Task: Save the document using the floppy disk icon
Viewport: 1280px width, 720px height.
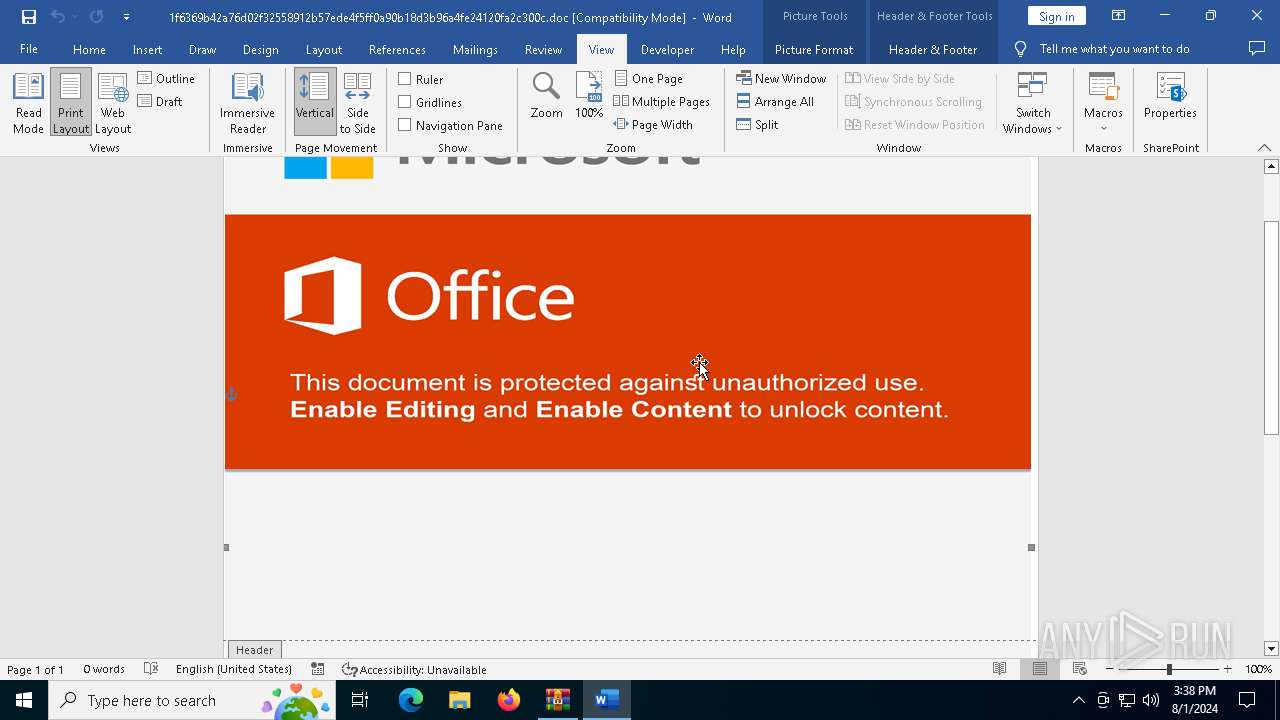Action: coord(29,17)
